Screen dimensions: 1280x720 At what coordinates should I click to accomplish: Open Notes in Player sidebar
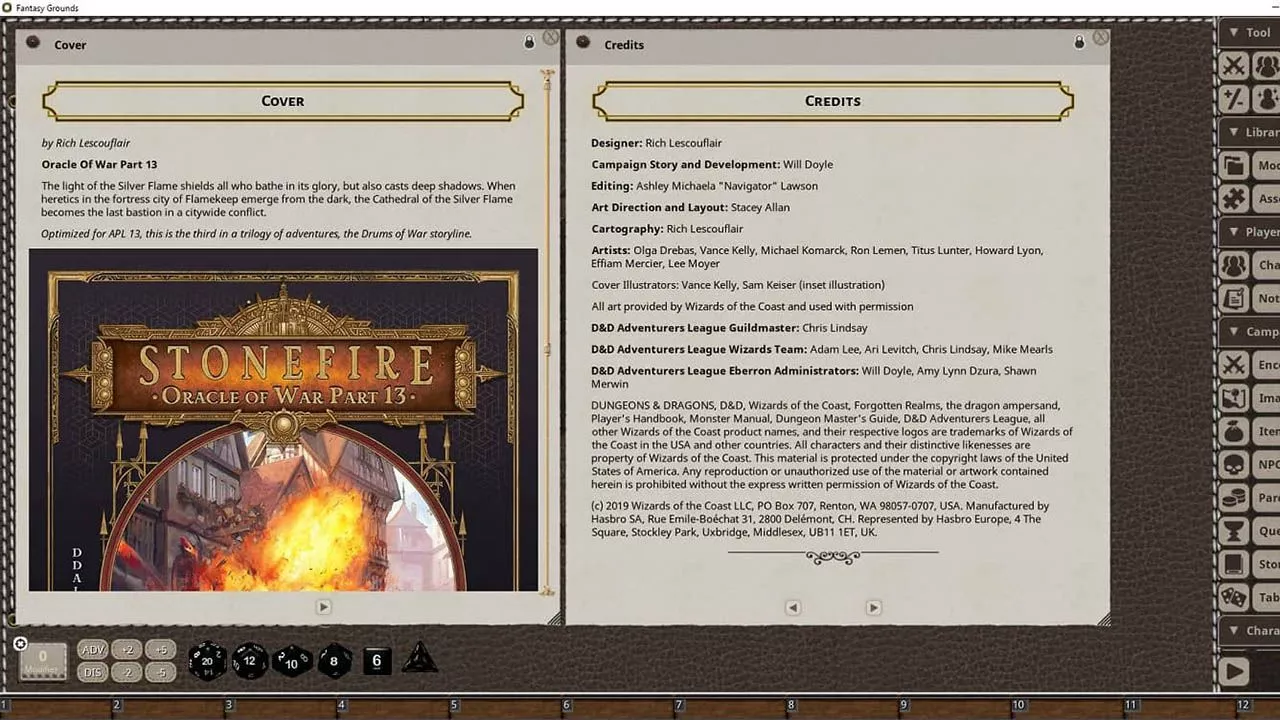[x=1250, y=298]
